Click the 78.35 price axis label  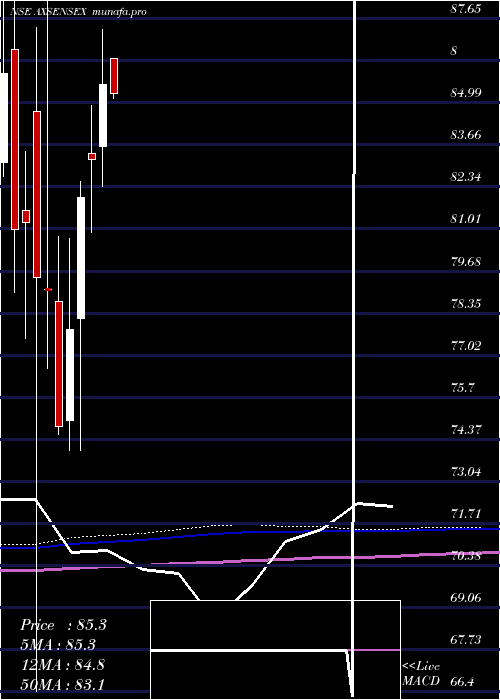(x=466, y=303)
